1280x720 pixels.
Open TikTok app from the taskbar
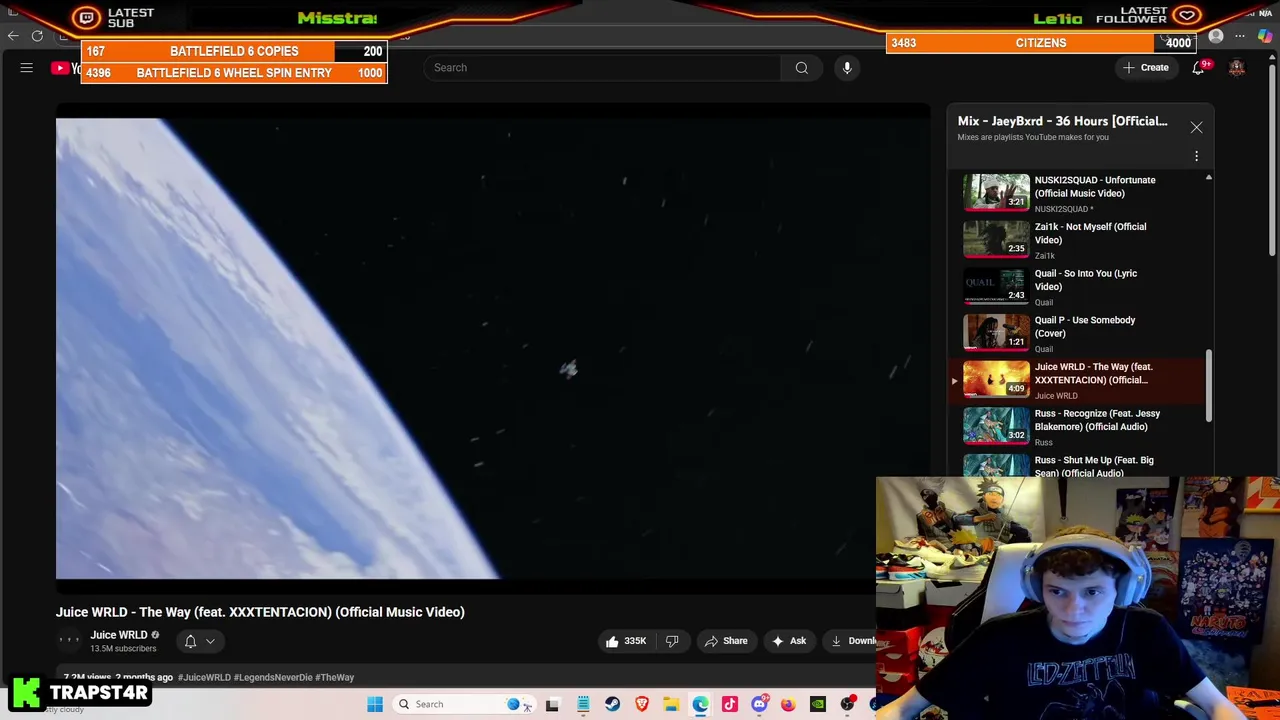point(730,704)
